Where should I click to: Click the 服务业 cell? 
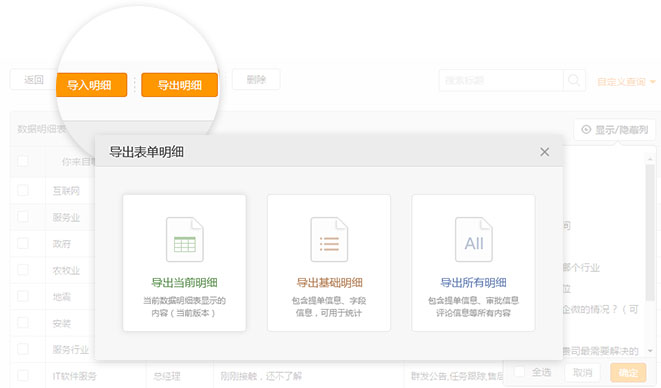(x=66, y=217)
